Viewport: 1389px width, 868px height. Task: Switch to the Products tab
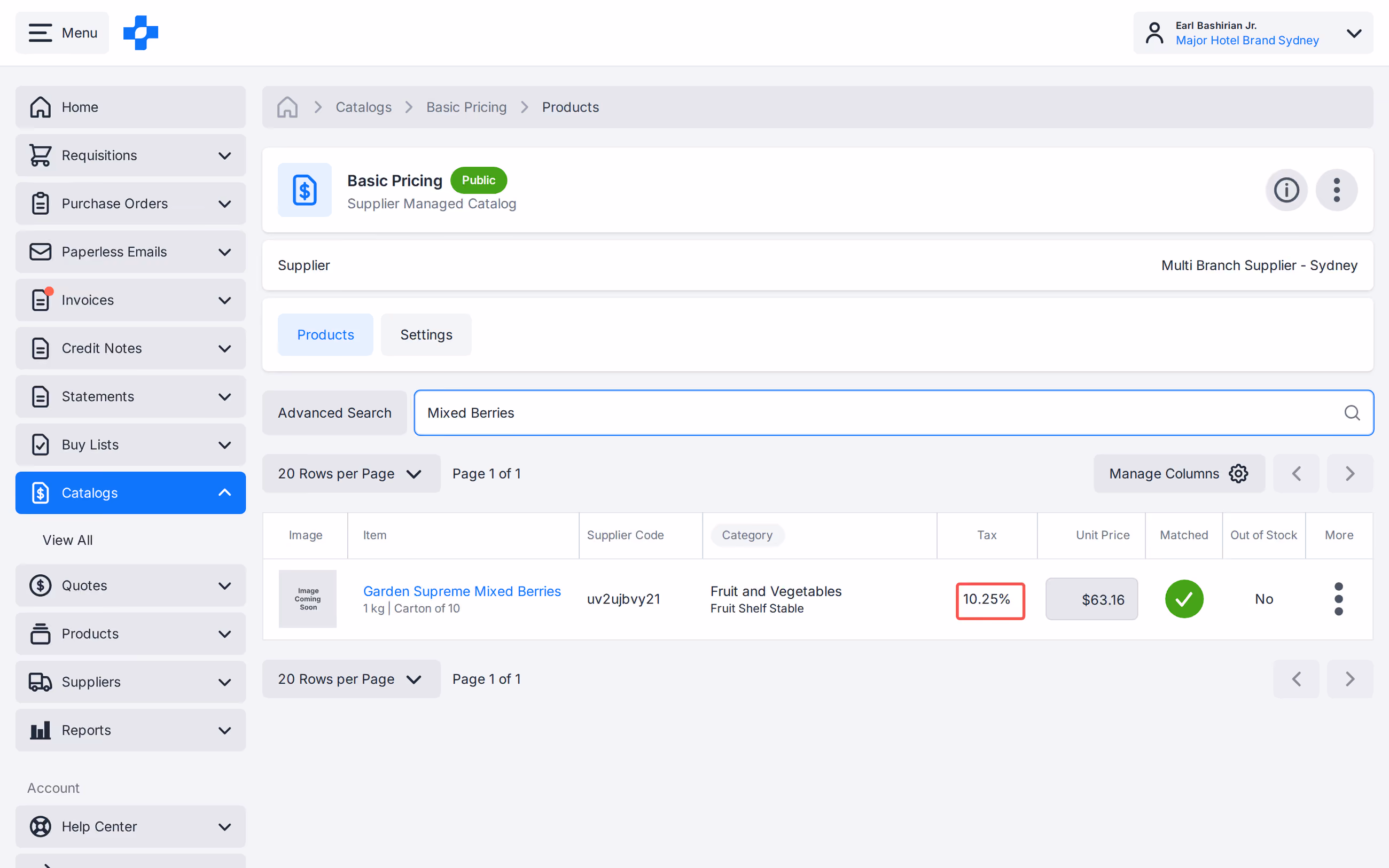(x=325, y=335)
